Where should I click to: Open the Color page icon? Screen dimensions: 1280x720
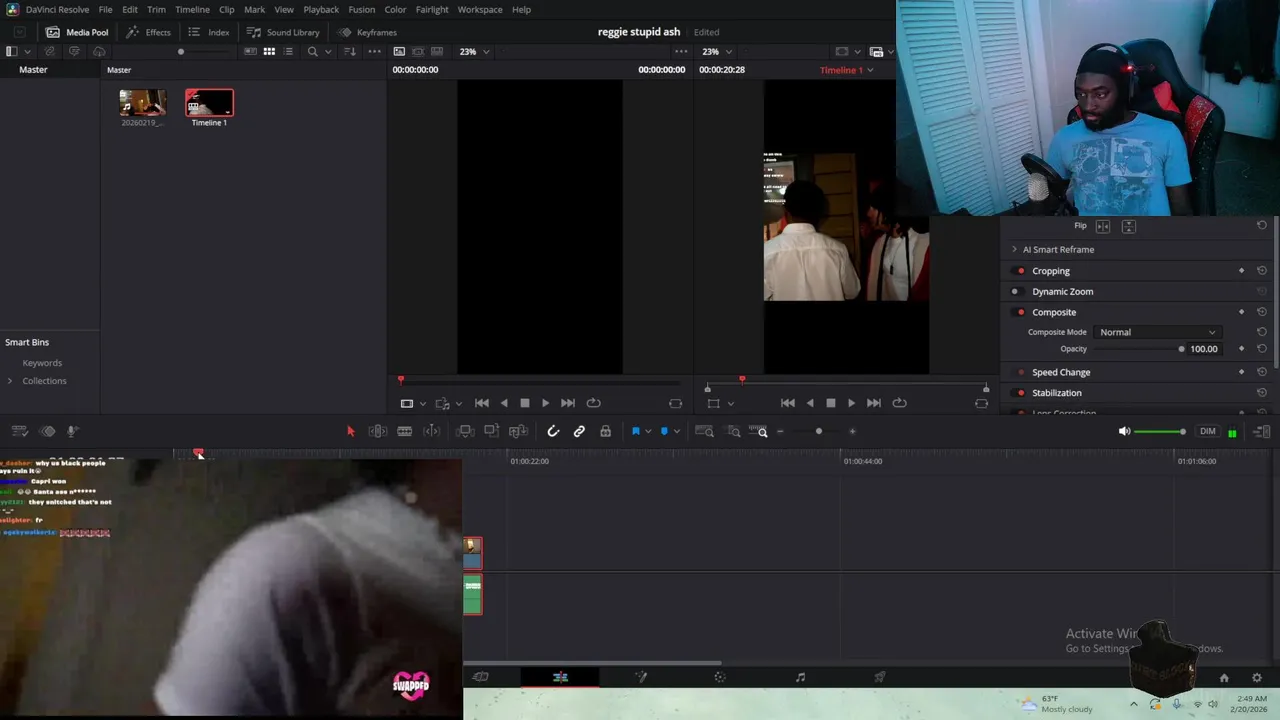tap(720, 677)
